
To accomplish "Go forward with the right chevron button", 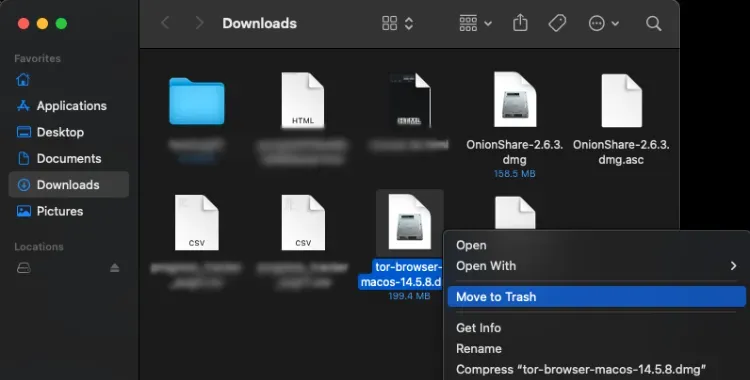I will [x=199, y=23].
